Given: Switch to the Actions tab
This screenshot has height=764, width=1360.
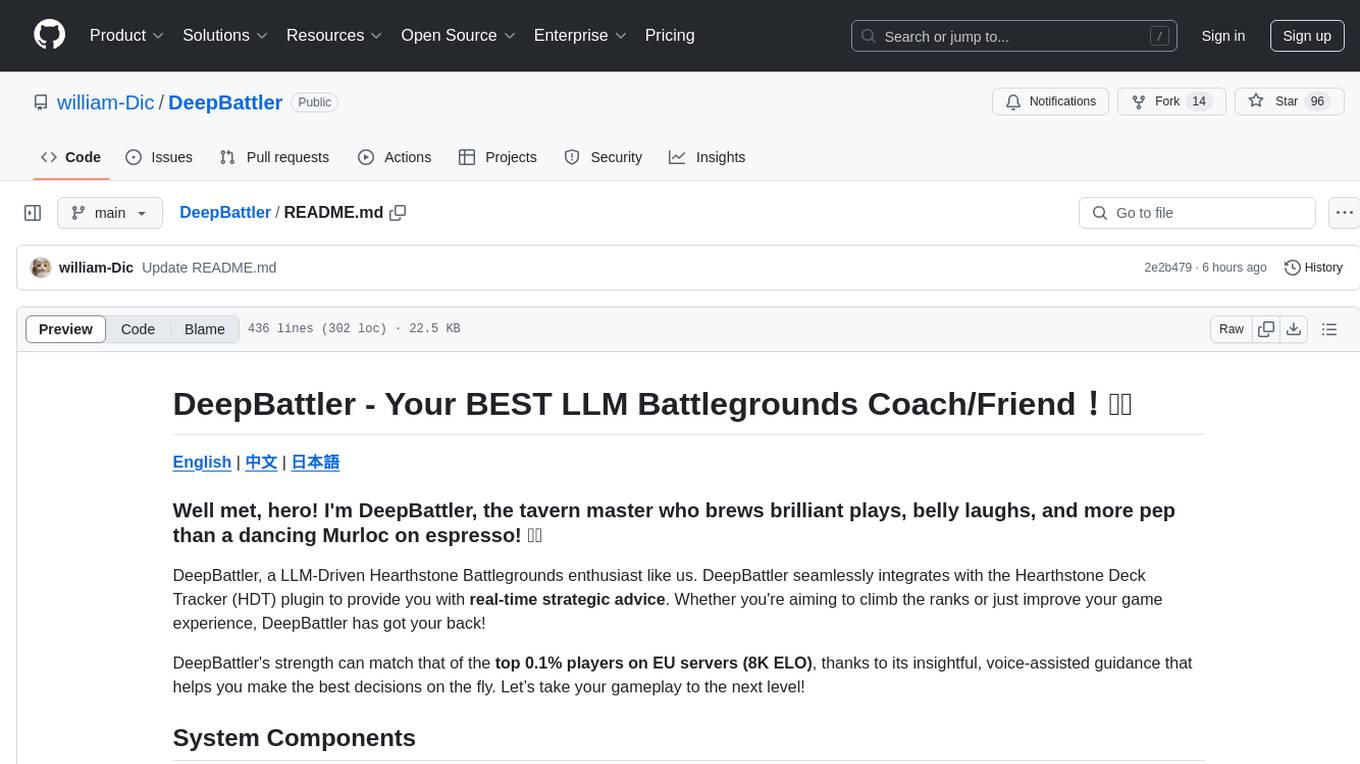Looking at the screenshot, I should tap(394, 157).
